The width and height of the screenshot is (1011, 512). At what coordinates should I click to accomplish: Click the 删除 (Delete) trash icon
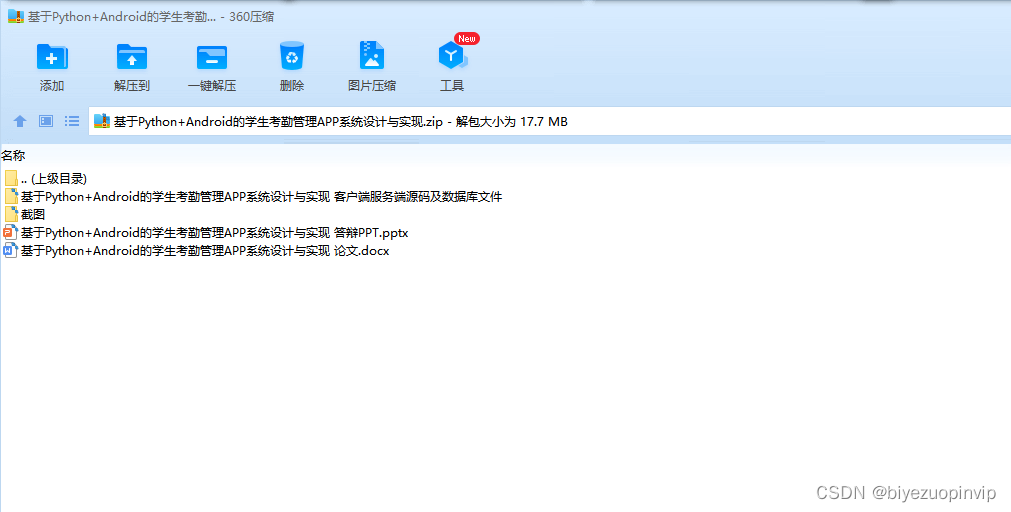coord(291,56)
